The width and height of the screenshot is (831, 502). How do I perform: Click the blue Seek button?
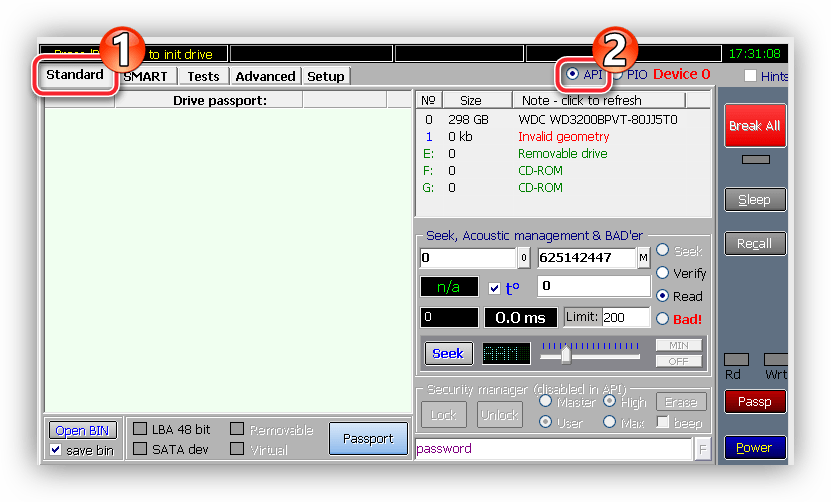(448, 354)
